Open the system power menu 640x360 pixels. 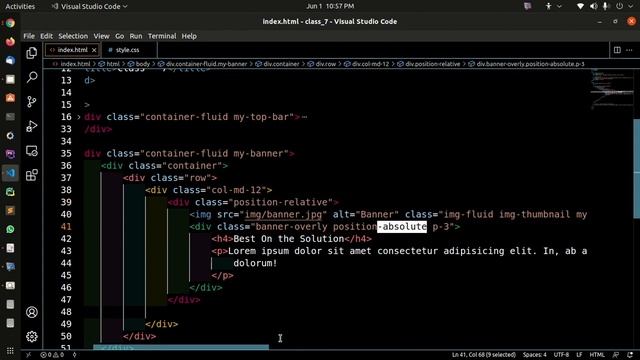[x=624, y=6]
